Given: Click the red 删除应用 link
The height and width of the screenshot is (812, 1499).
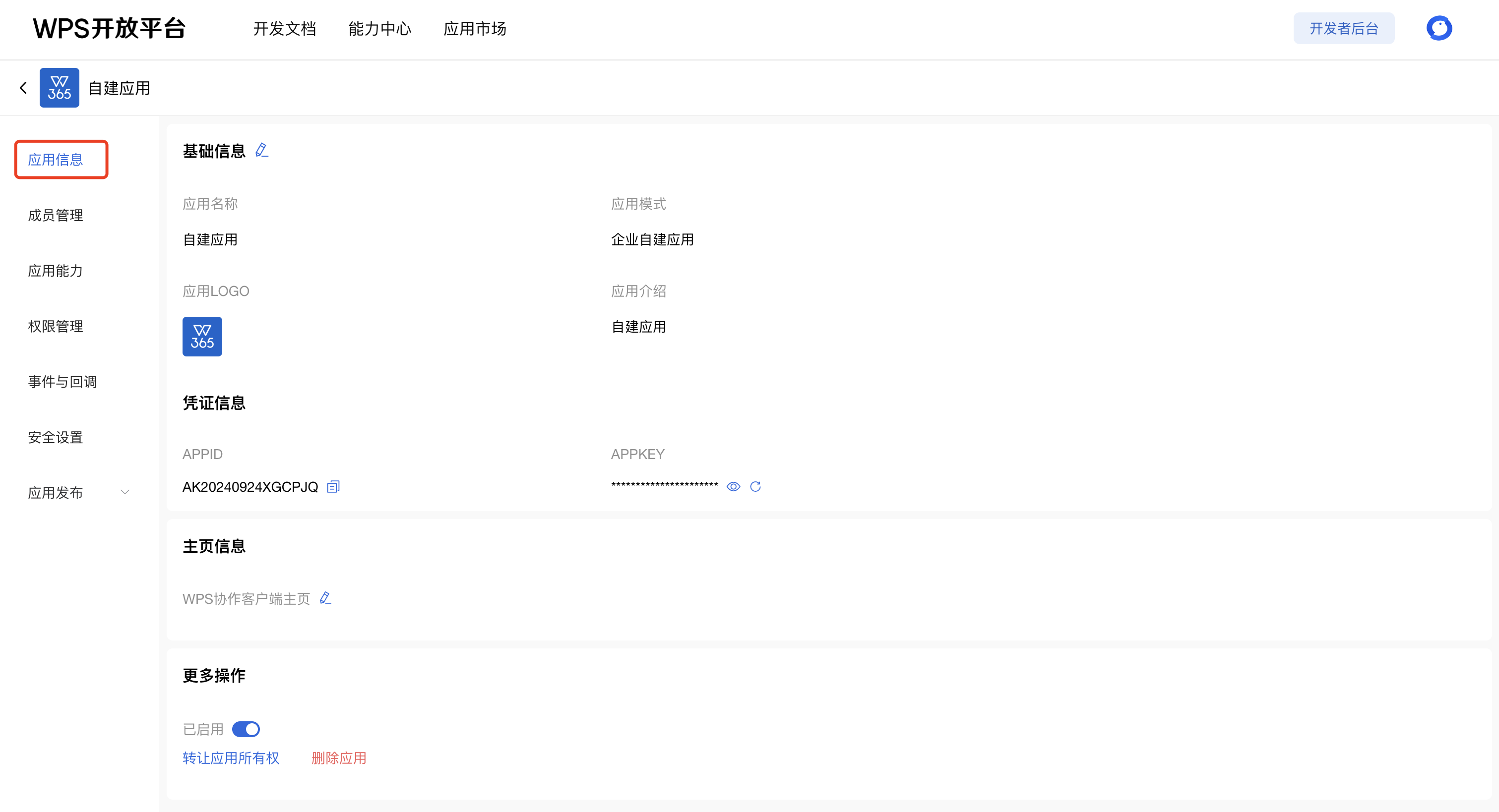Looking at the screenshot, I should [x=339, y=758].
